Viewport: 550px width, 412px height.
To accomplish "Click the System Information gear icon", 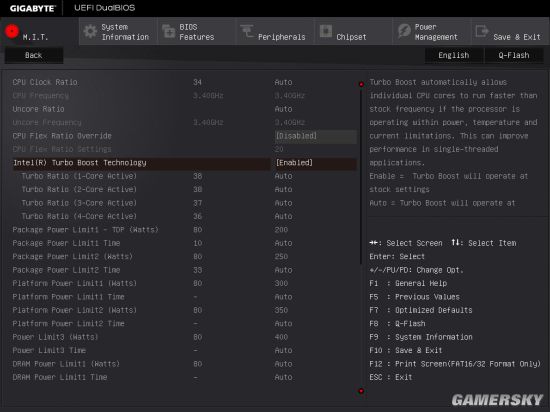I will pyautogui.click(x=90, y=32).
